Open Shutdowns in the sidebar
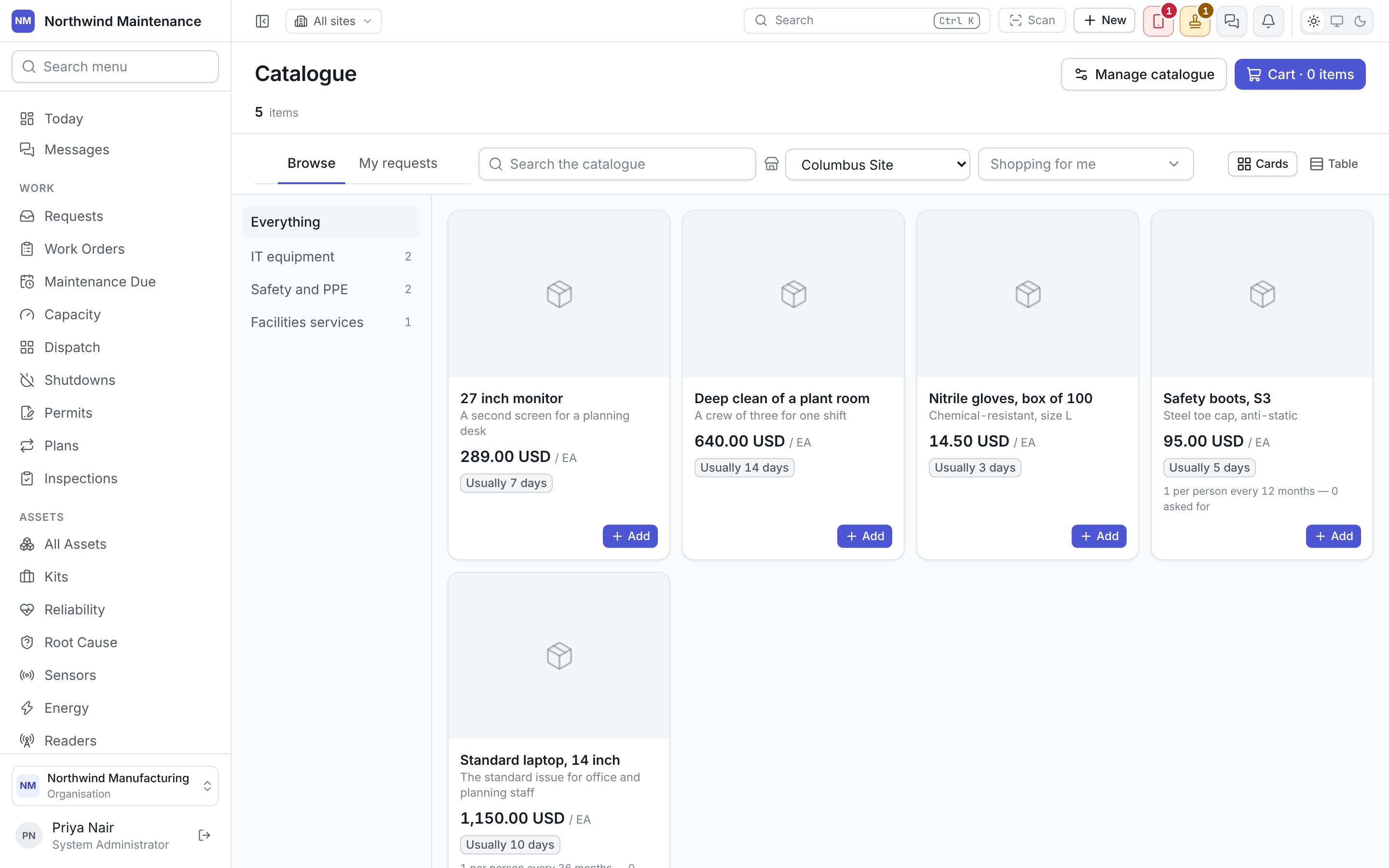The height and width of the screenshot is (868, 1389). click(115, 380)
